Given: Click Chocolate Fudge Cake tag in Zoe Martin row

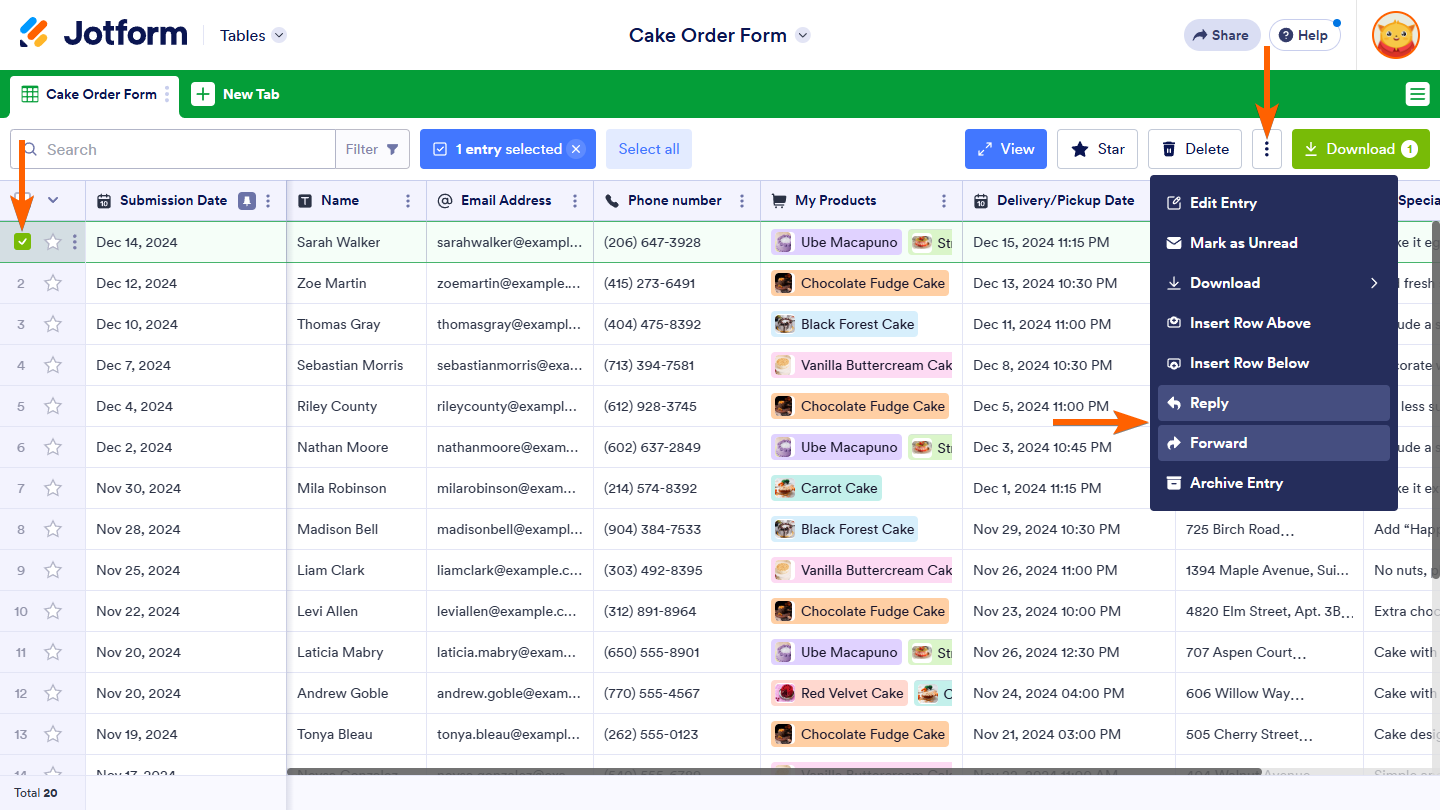Looking at the screenshot, I should click(x=860, y=283).
